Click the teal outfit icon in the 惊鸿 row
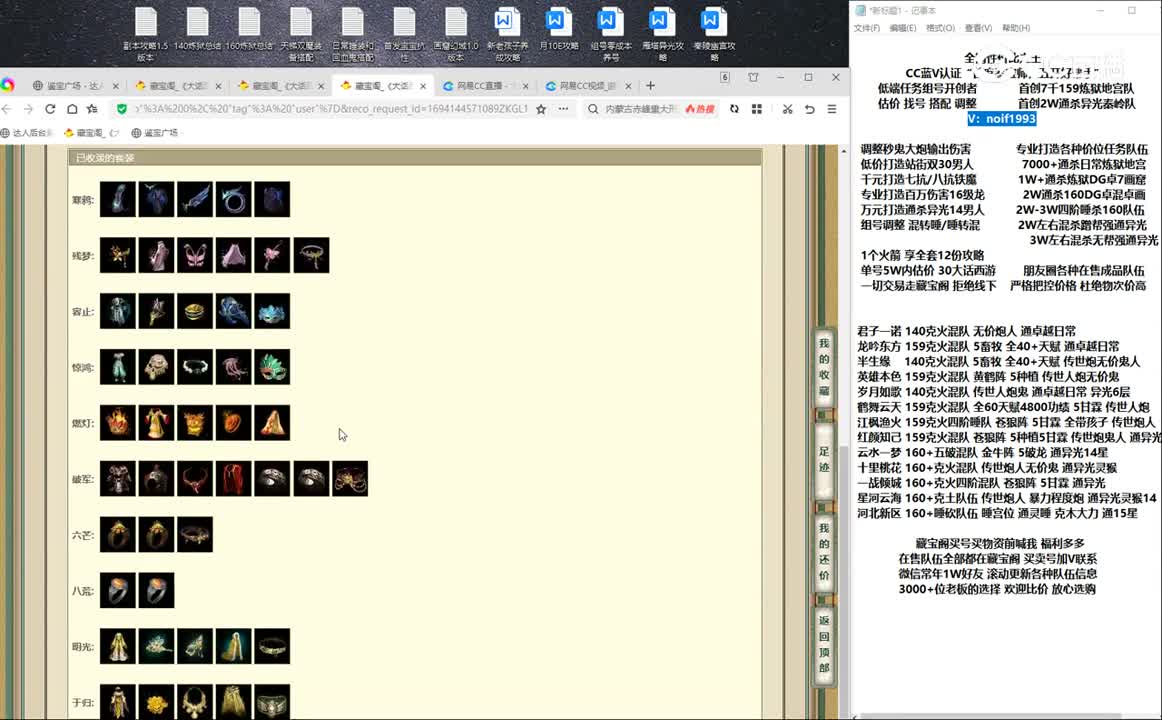This screenshot has width=1162, height=720. click(x=118, y=367)
